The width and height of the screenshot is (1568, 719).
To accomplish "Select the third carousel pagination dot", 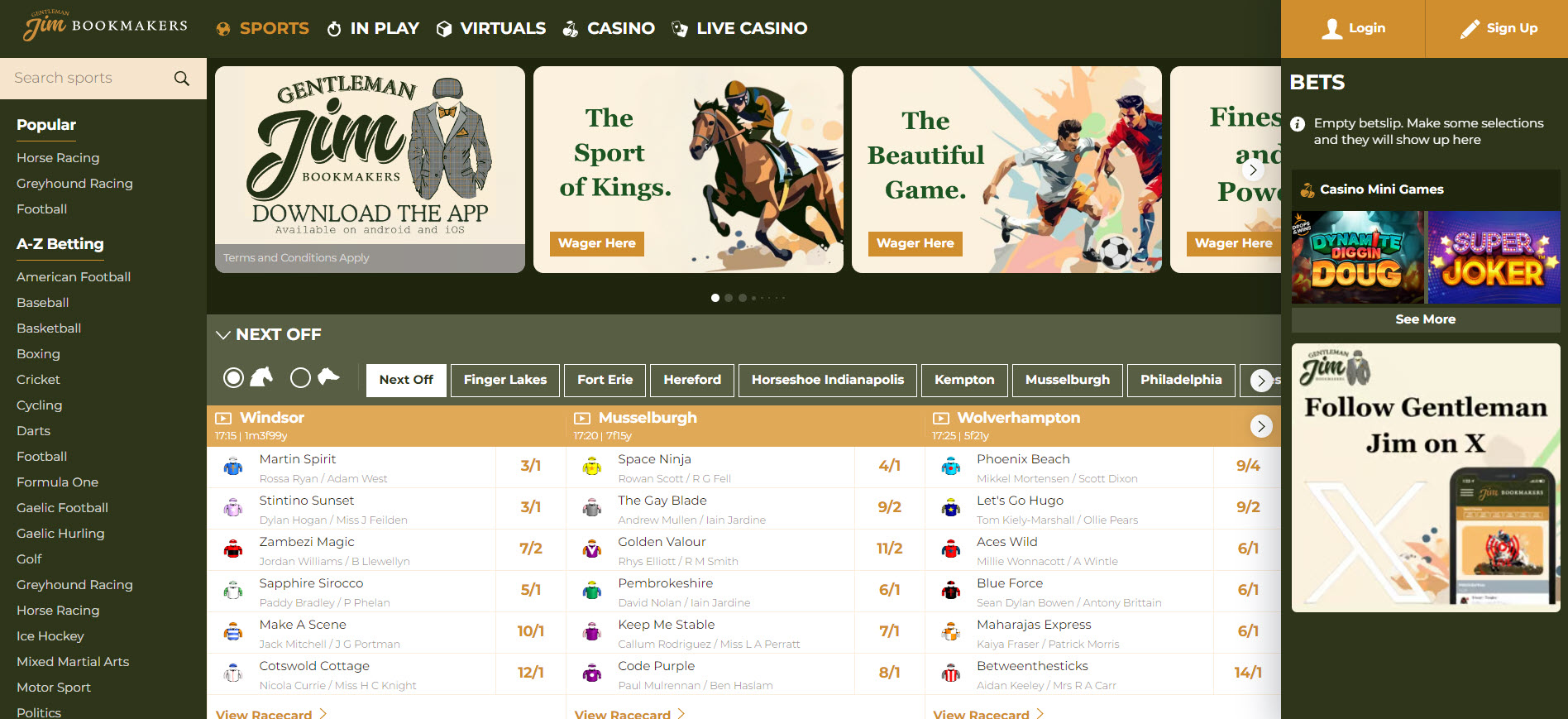I will (x=743, y=298).
